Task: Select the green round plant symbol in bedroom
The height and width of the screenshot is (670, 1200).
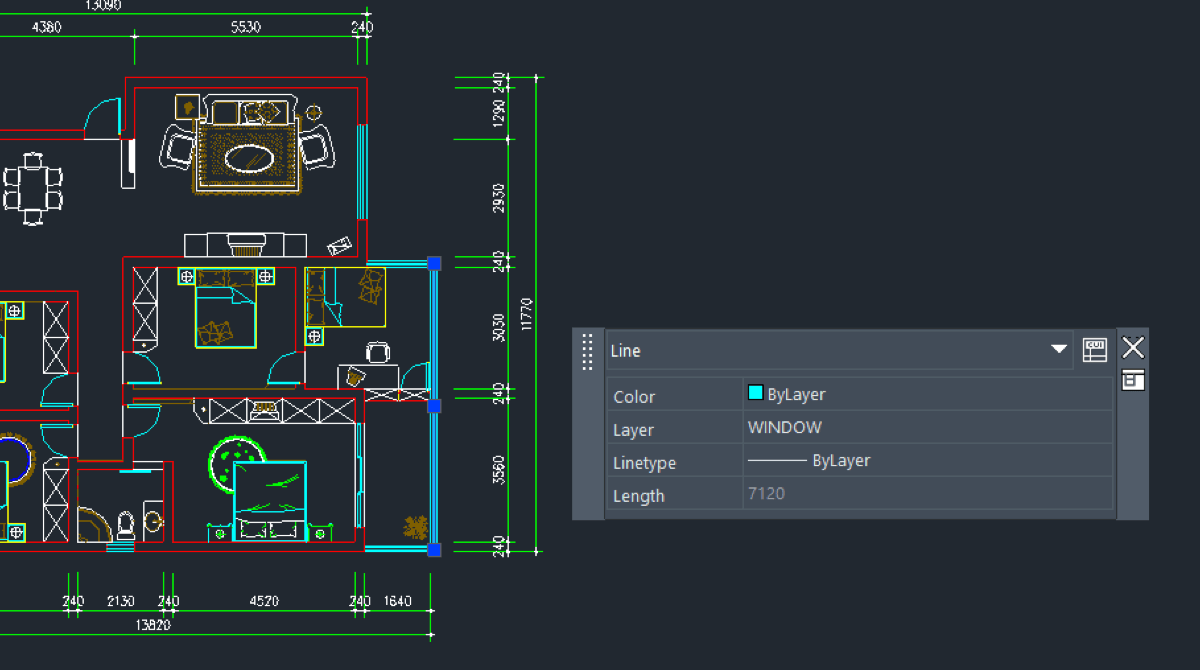Action: click(237, 463)
